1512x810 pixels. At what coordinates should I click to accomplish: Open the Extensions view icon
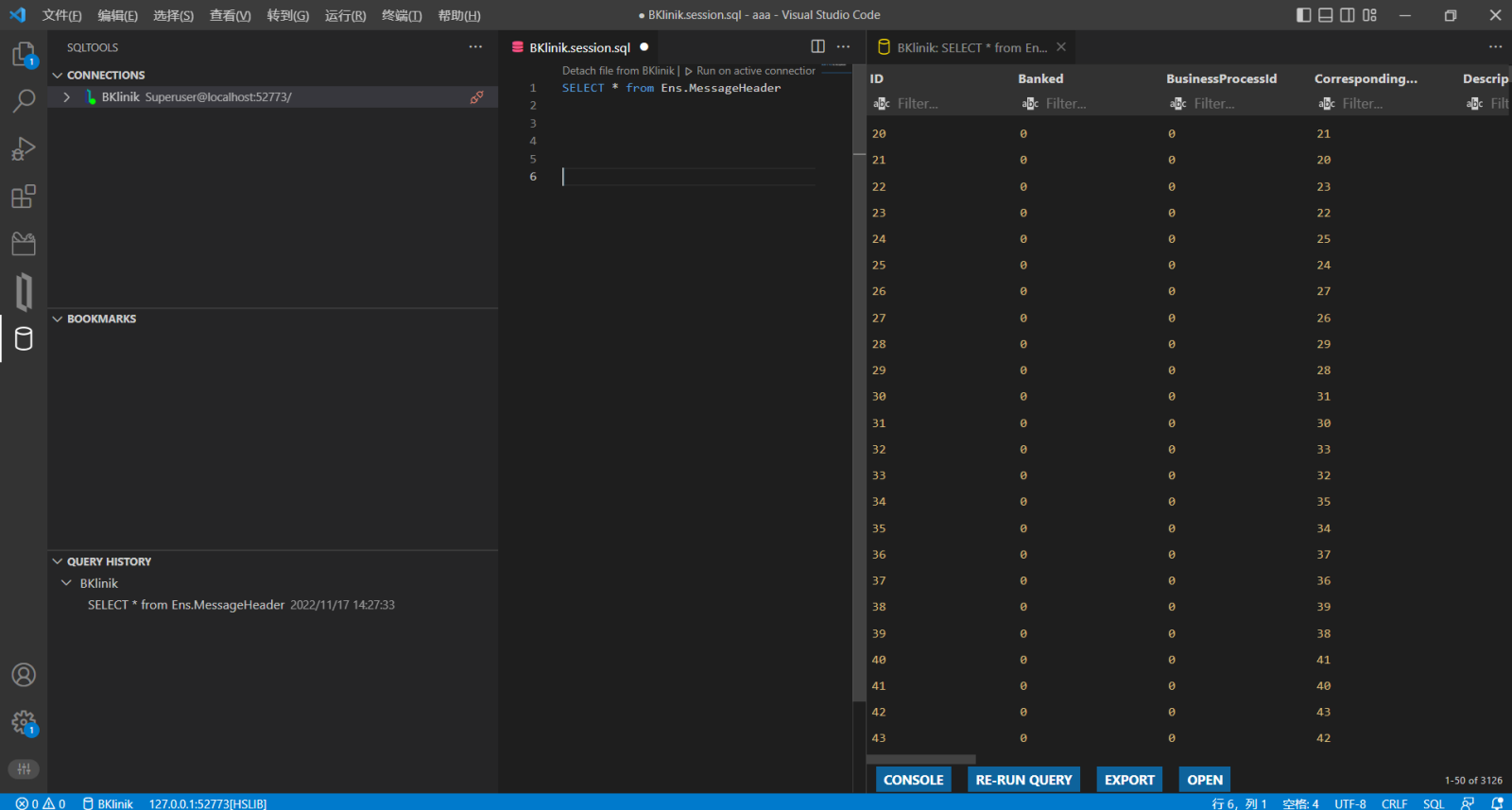[x=24, y=197]
